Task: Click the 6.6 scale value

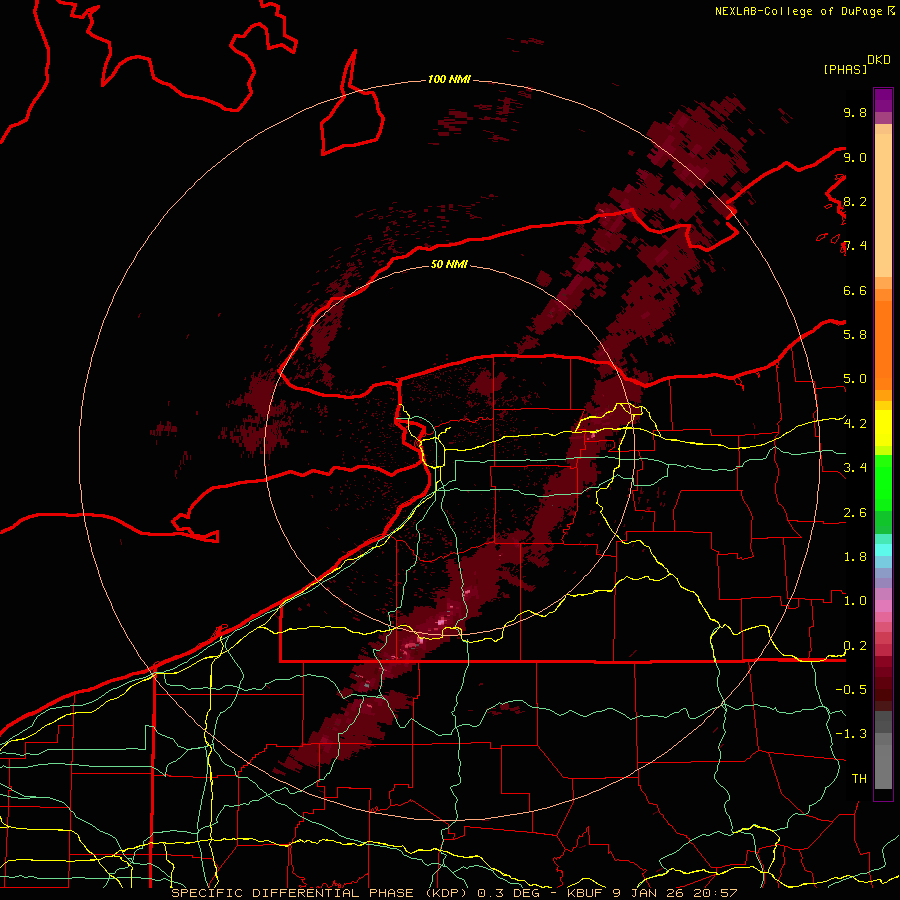Action: [x=855, y=290]
